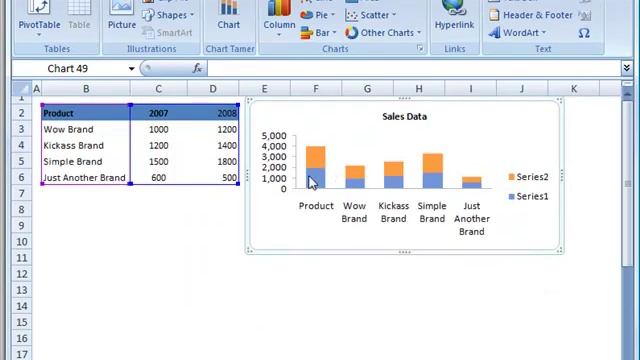Select row 10 header
Screen dimensions: 640x360
coord(22,242)
